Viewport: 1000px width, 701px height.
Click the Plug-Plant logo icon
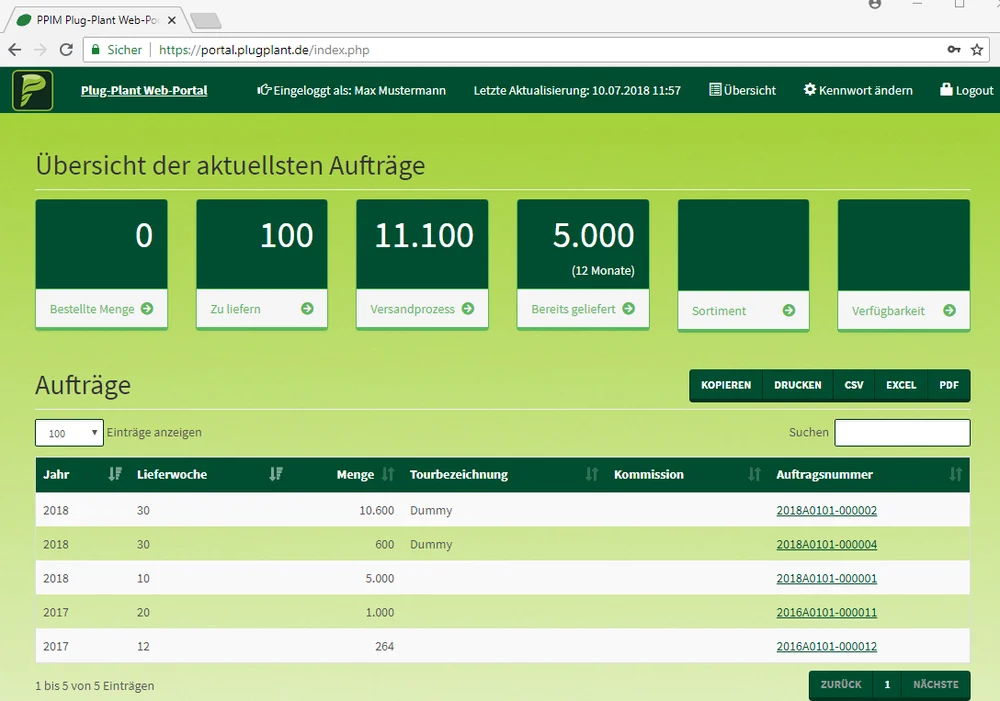[x=33, y=90]
